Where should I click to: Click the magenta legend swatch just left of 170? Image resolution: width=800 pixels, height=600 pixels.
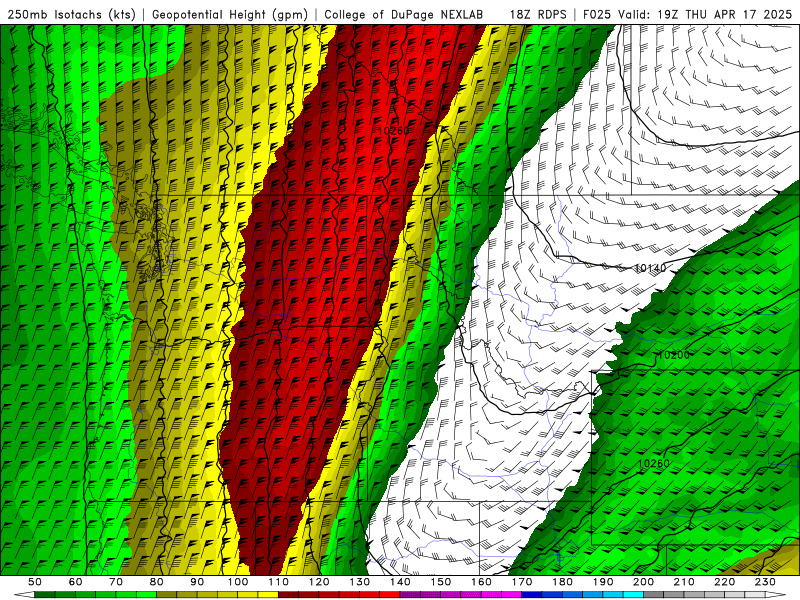(x=512, y=595)
